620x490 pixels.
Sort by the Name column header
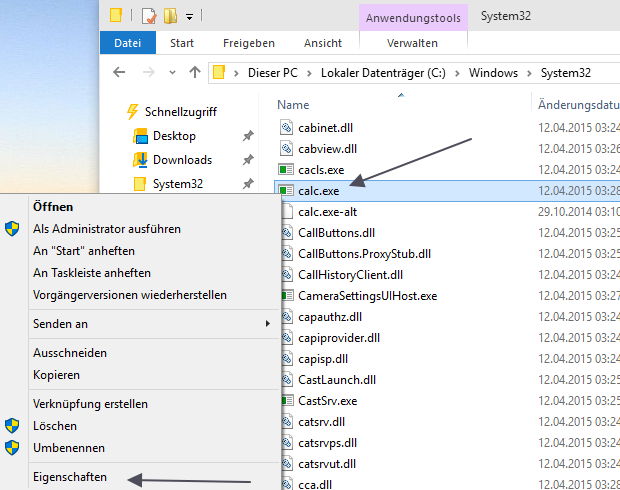(293, 105)
